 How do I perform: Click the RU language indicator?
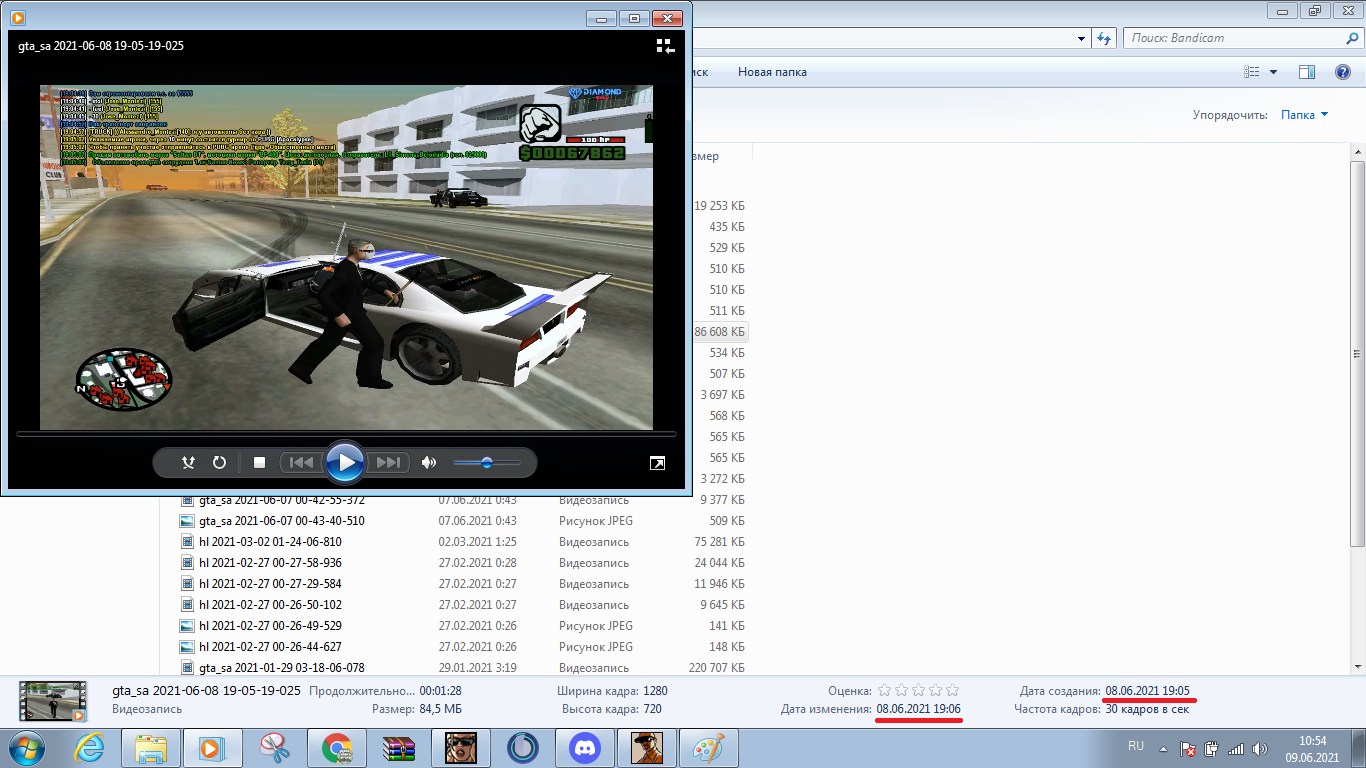[x=1136, y=746]
